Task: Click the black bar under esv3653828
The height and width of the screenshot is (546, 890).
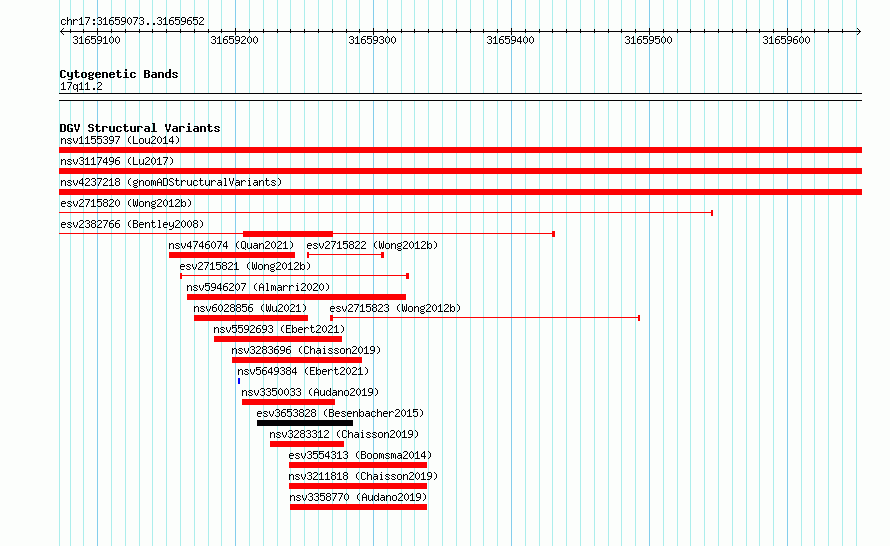Action: click(305, 423)
